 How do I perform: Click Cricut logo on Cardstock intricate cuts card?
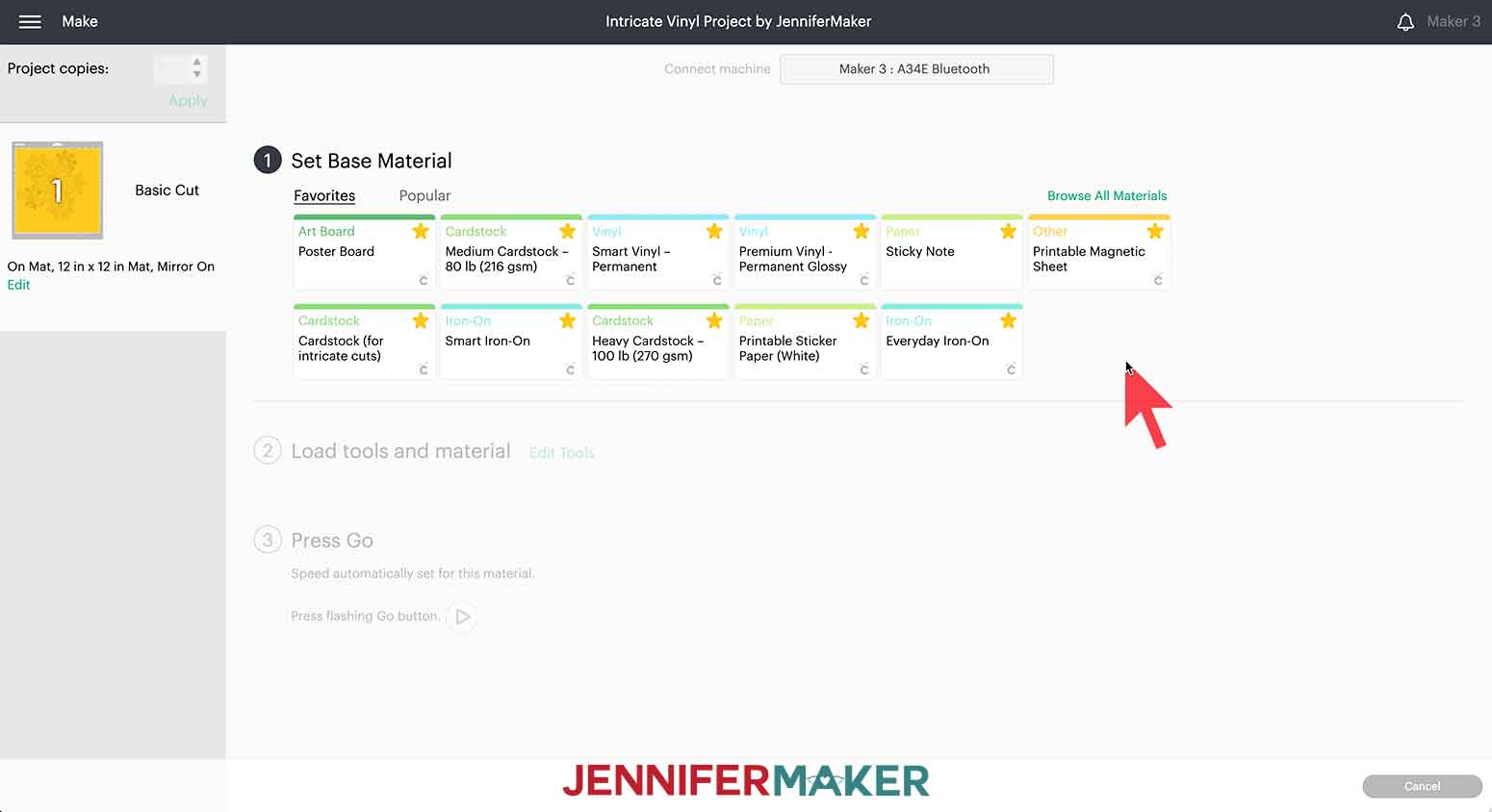[424, 369]
